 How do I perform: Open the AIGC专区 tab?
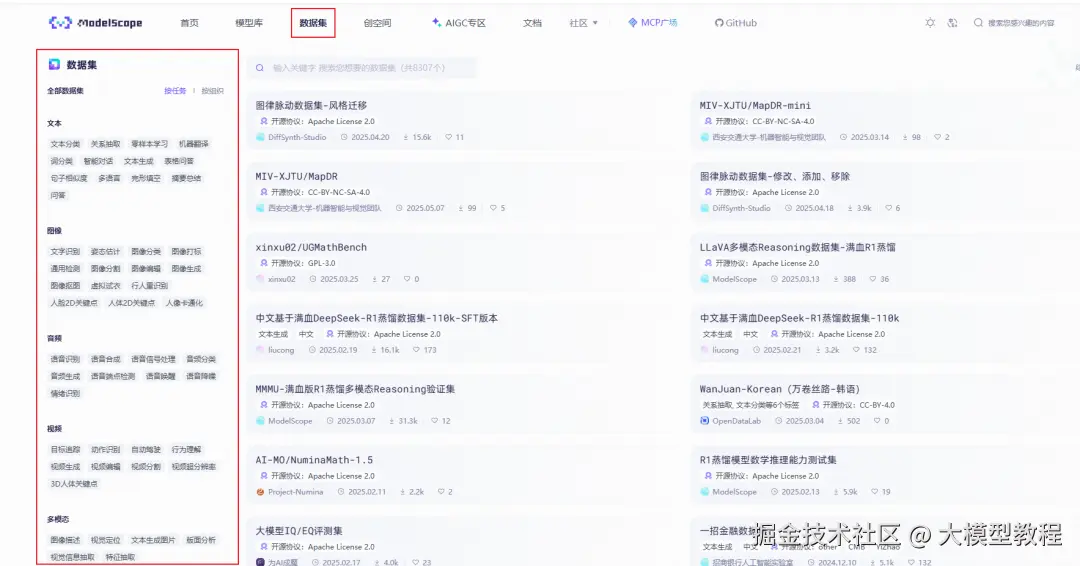pos(459,23)
